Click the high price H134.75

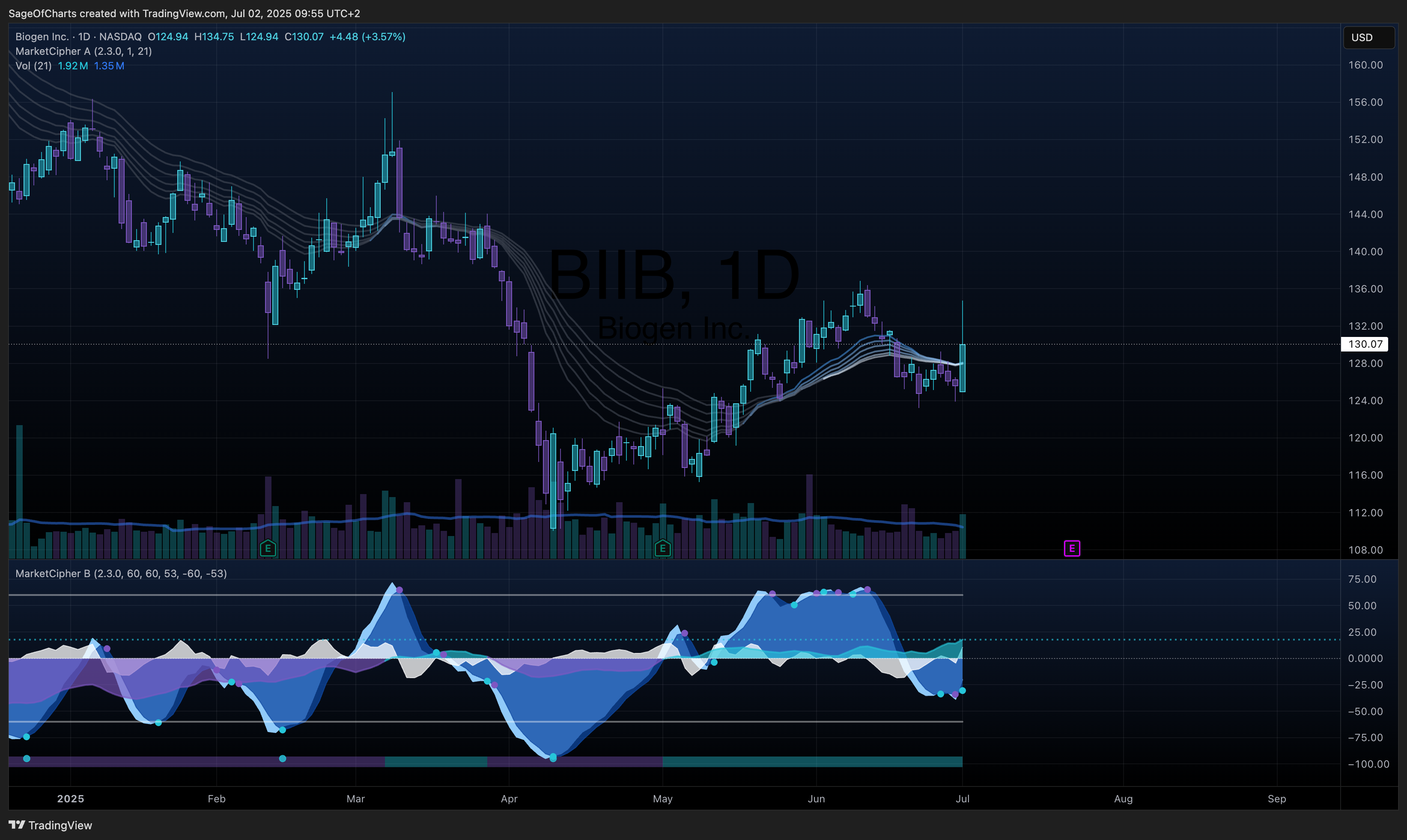pos(214,37)
